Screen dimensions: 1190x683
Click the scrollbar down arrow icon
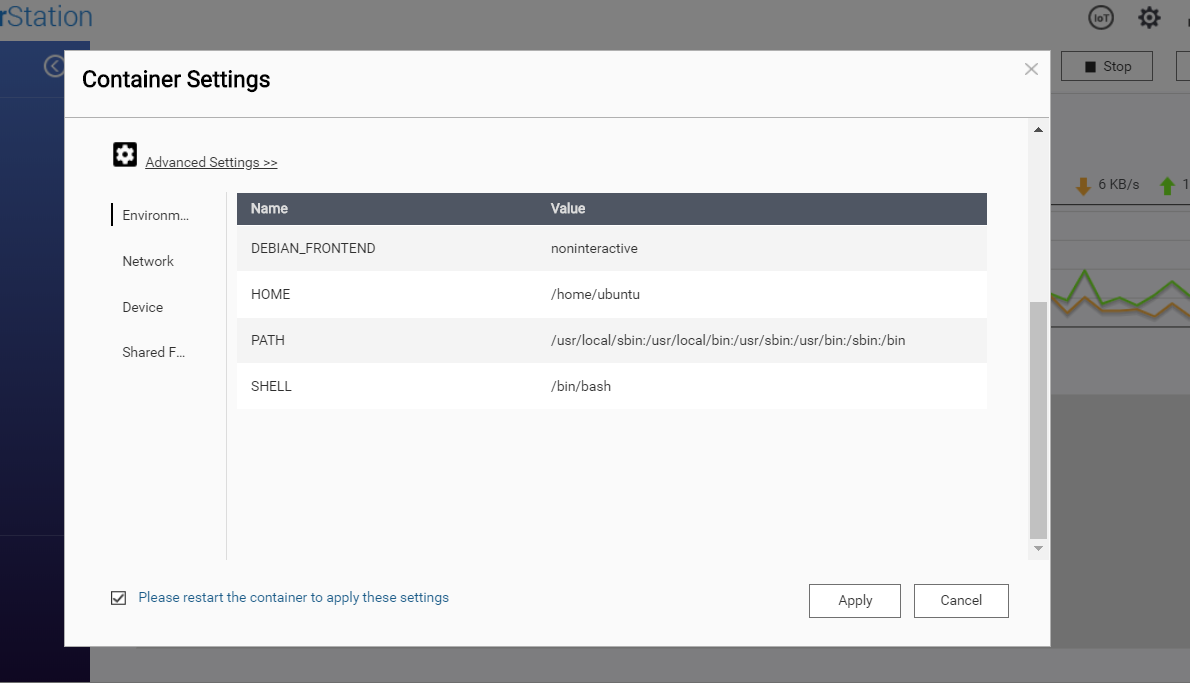(1038, 549)
